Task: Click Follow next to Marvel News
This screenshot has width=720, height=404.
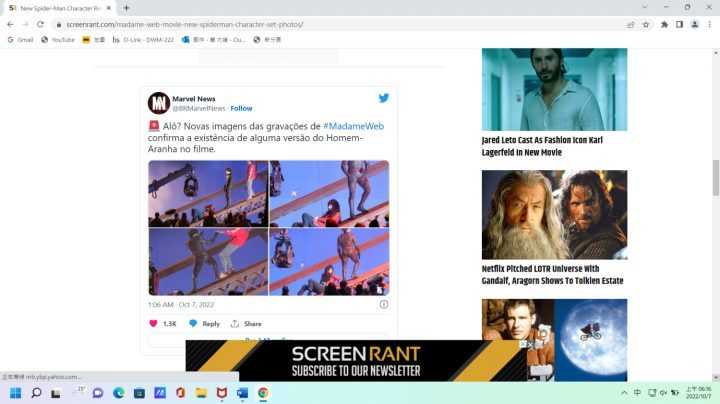Action: pyautogui.click(x=242, y=108)
